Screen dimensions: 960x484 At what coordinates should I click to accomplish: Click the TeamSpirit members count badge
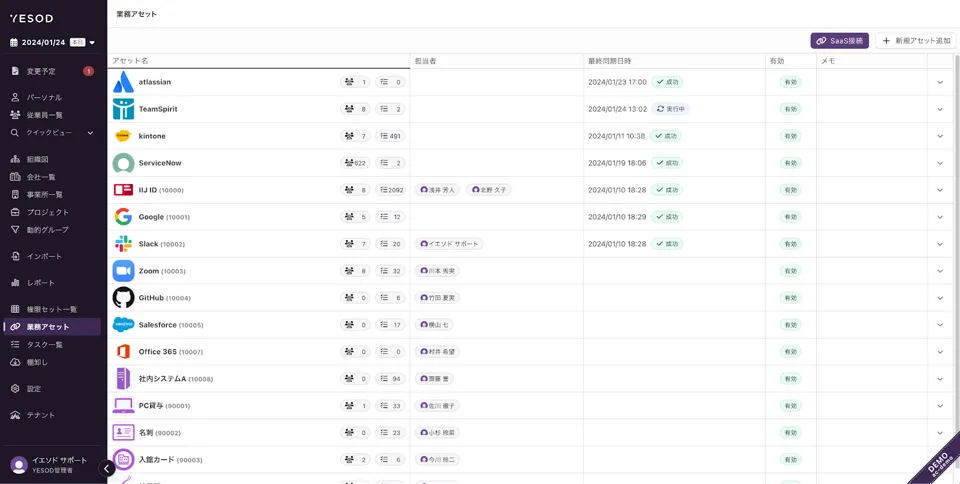coord(355,109)
